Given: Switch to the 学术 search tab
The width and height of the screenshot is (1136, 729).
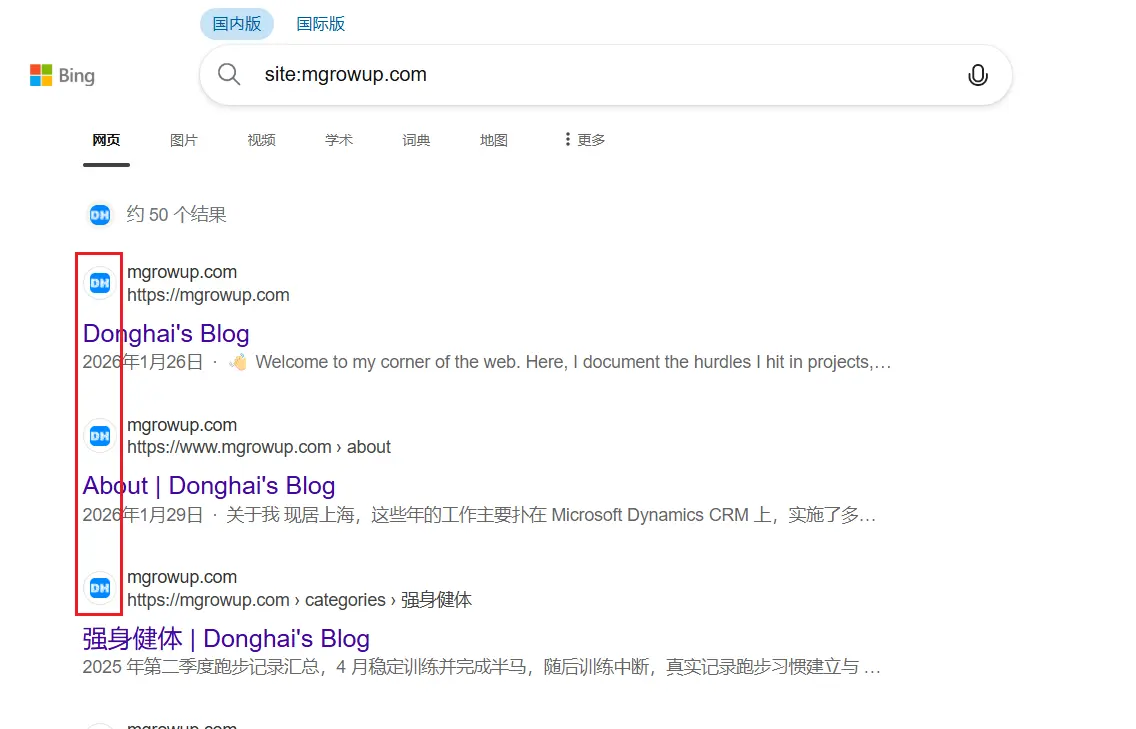Looking at the screenshot, I should coord(338,140).
